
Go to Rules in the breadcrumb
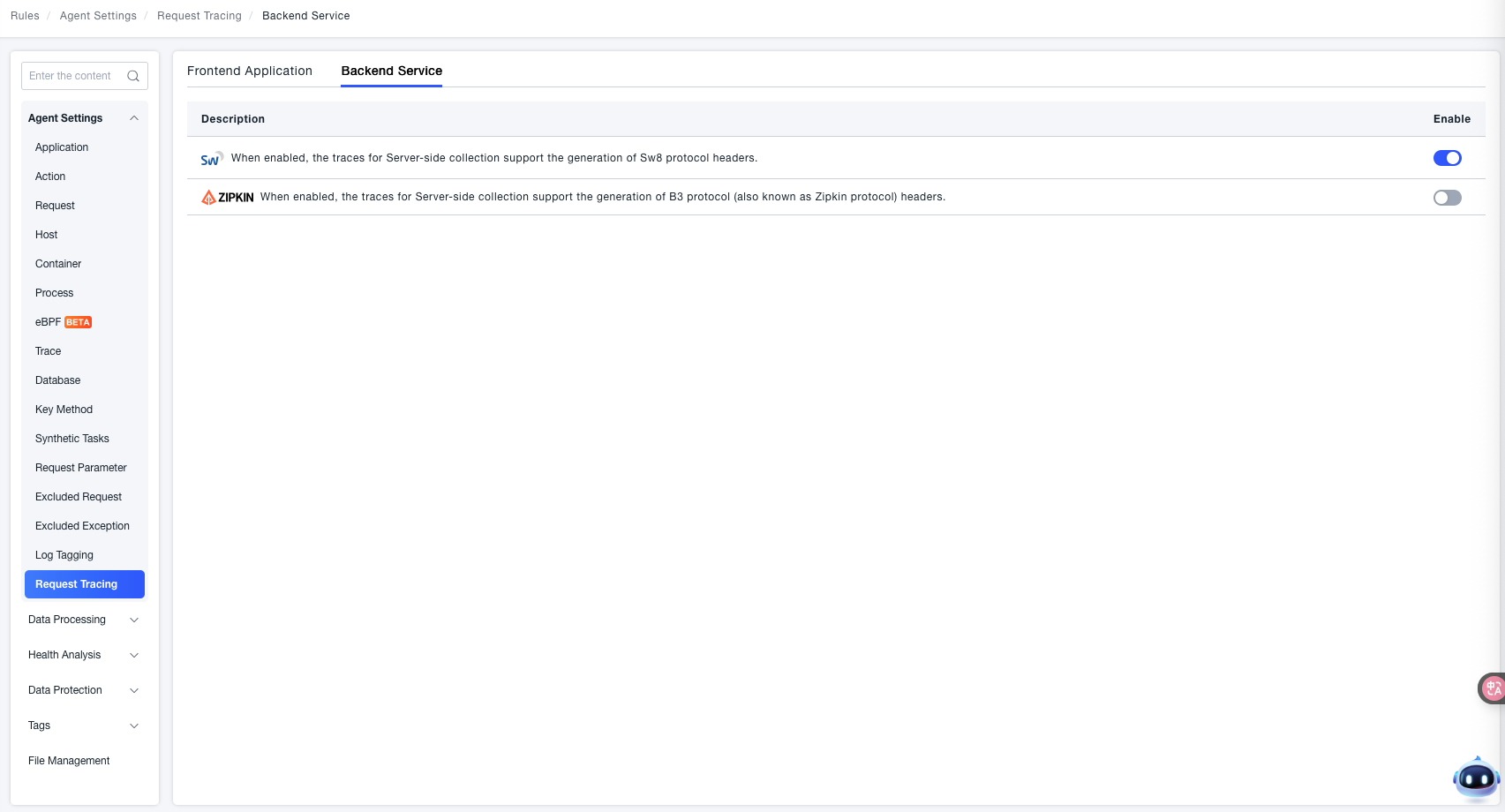tap(25, 16)
